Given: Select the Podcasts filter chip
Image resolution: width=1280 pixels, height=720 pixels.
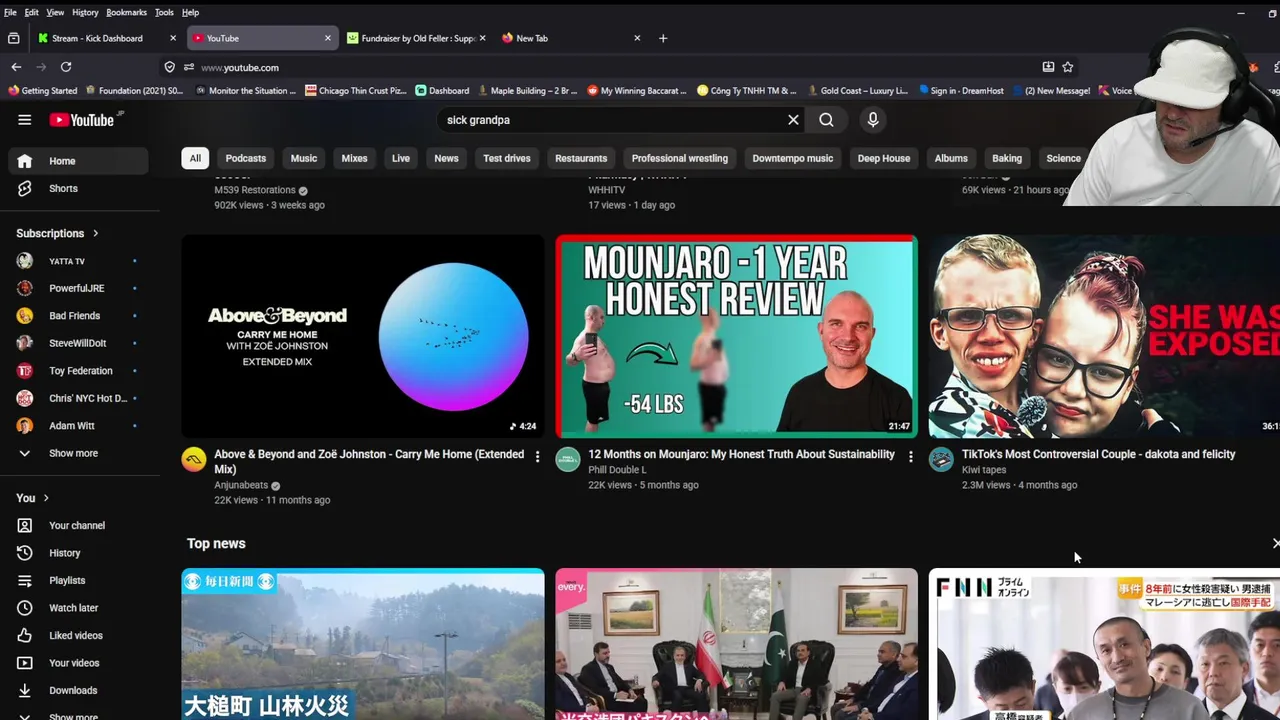Looking at the screenshot, I should click(246, 158).
